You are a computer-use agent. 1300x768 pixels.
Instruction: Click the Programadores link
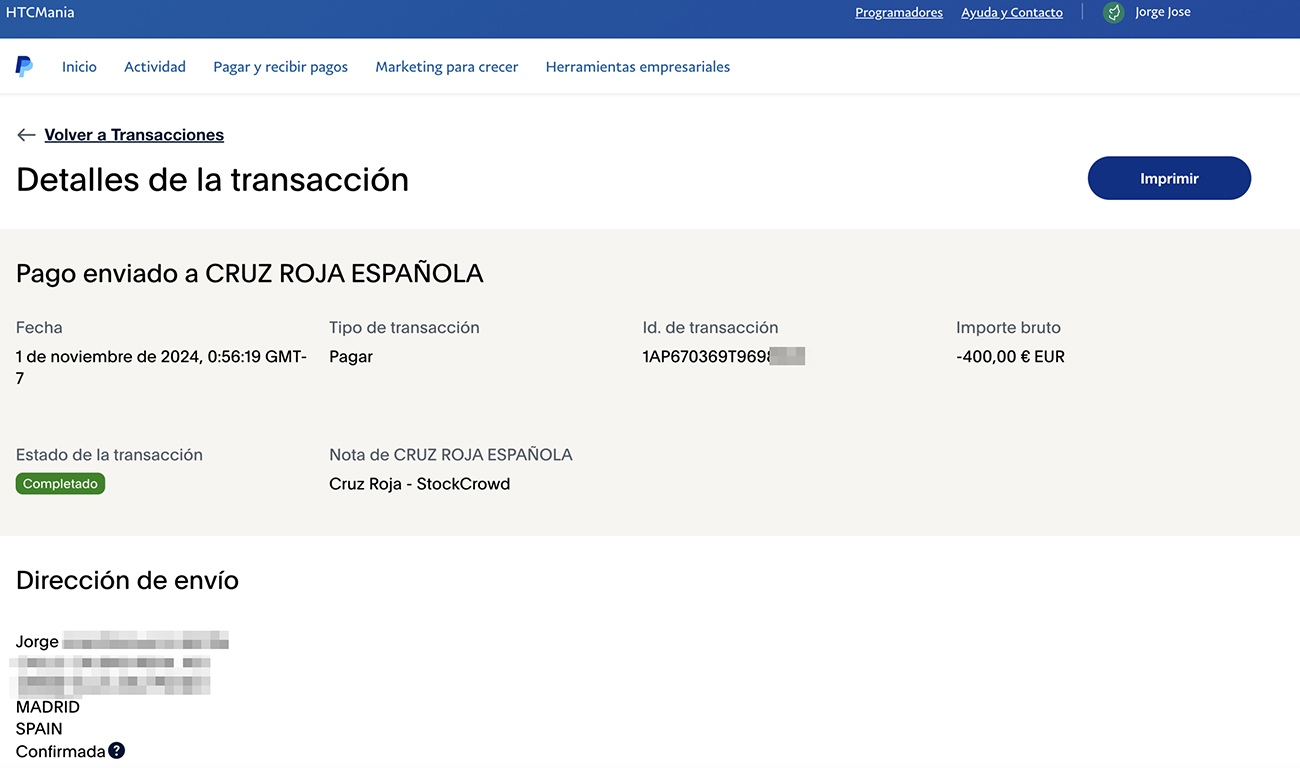coord(899,13)
